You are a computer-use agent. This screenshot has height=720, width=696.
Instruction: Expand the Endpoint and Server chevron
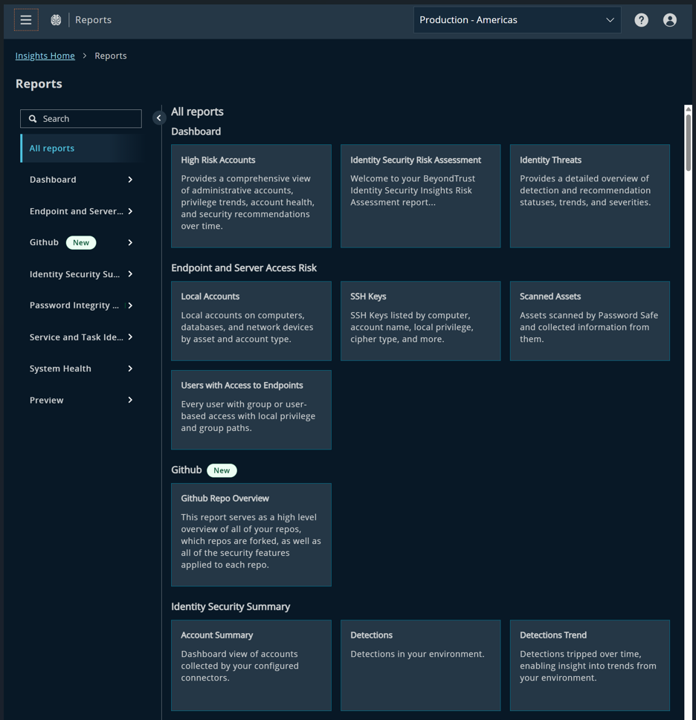click(130, 211)
